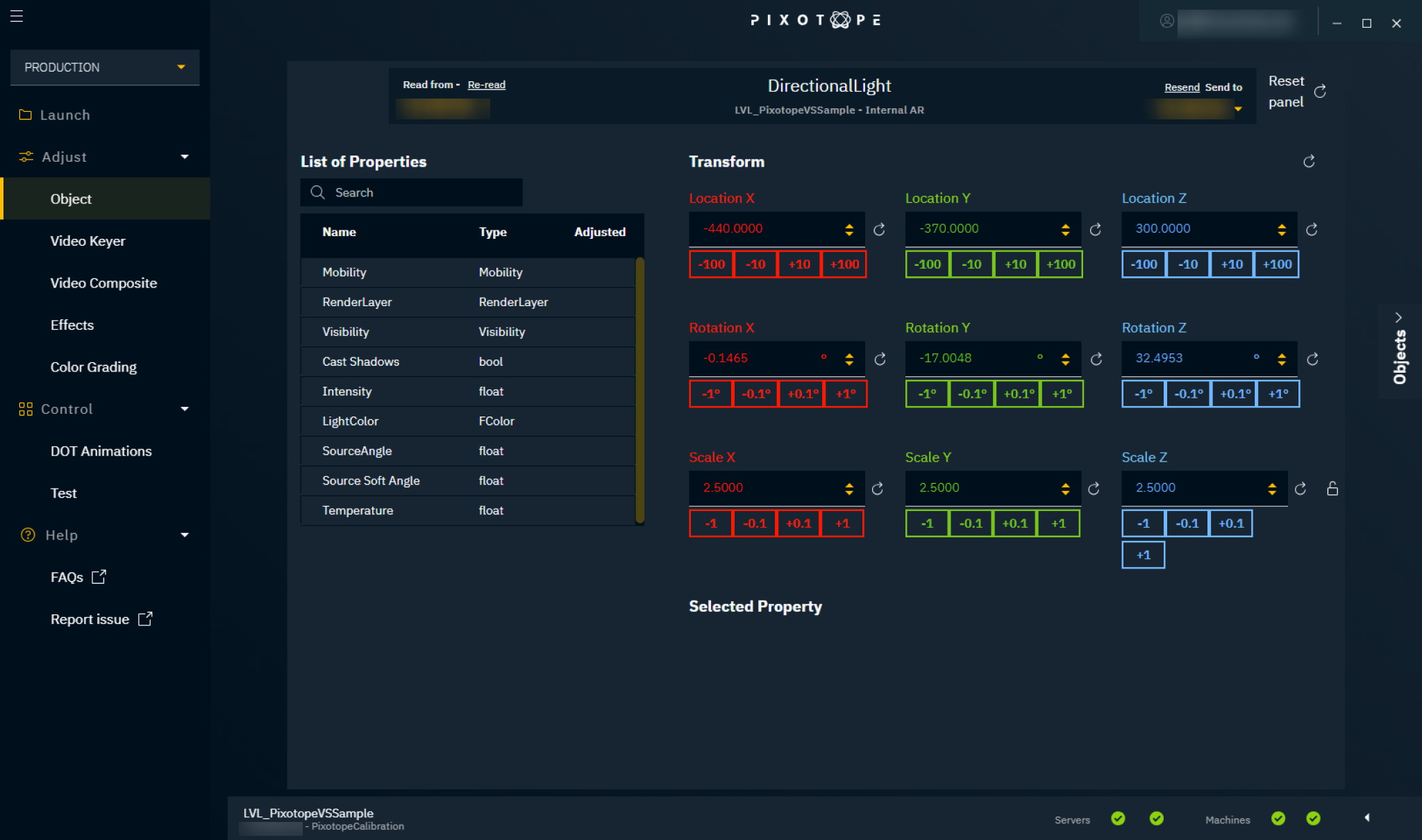Image resolution: width=1422 pixels, height=840 pixels.
Task: Open the Send to dropdown arrow
Action: 1238,109
